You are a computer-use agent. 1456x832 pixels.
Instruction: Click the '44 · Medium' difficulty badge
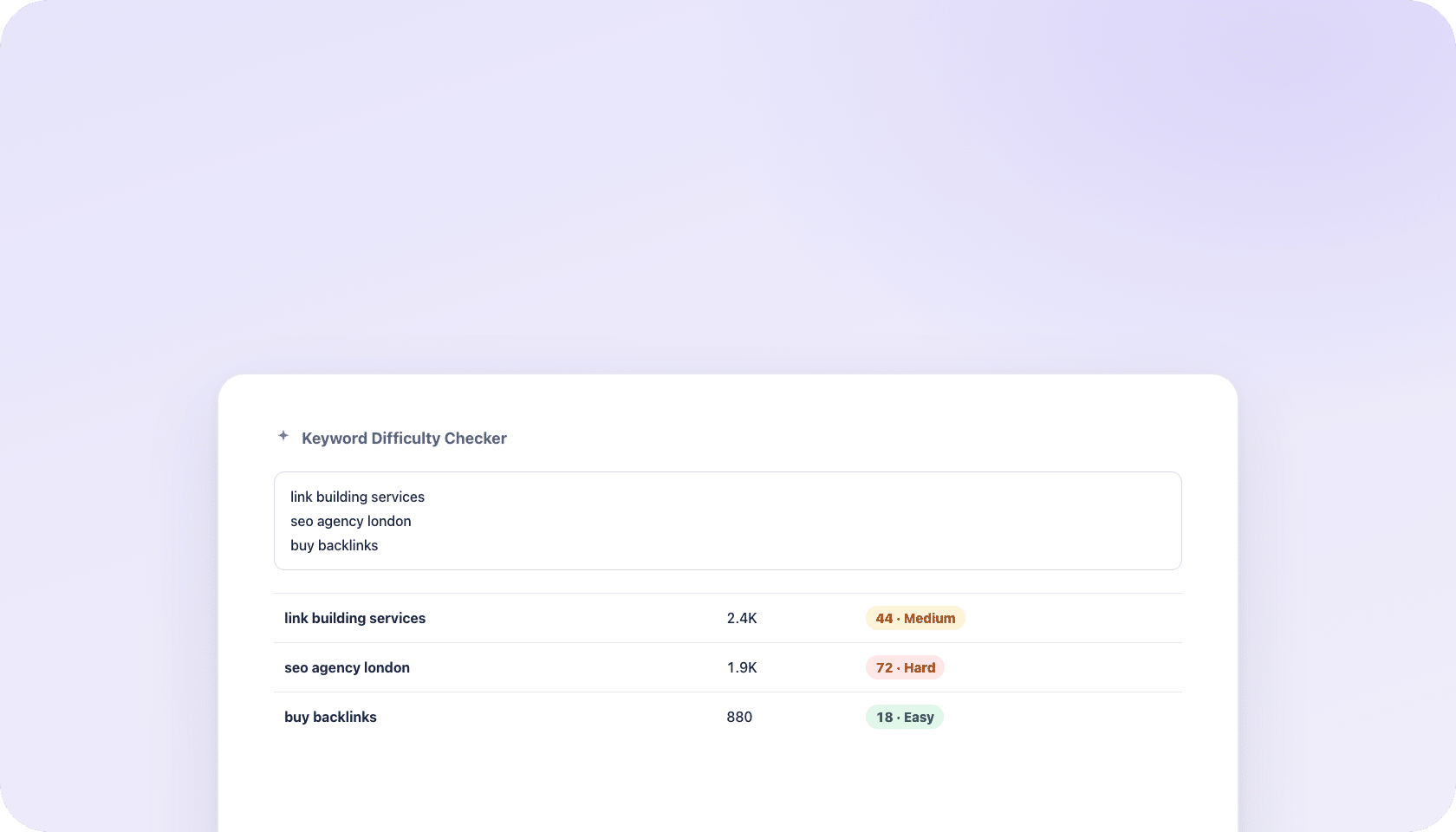(915, 618)
